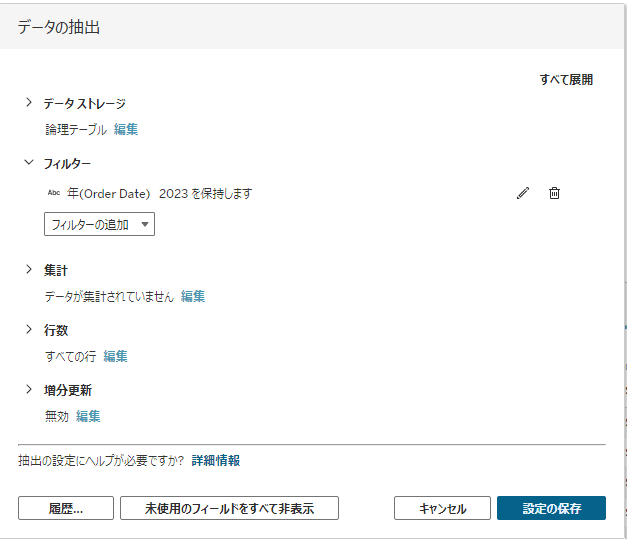Viewport: 627px width, 539px height.
Task: Click the 集計 section heading
Action: point(56,270)
